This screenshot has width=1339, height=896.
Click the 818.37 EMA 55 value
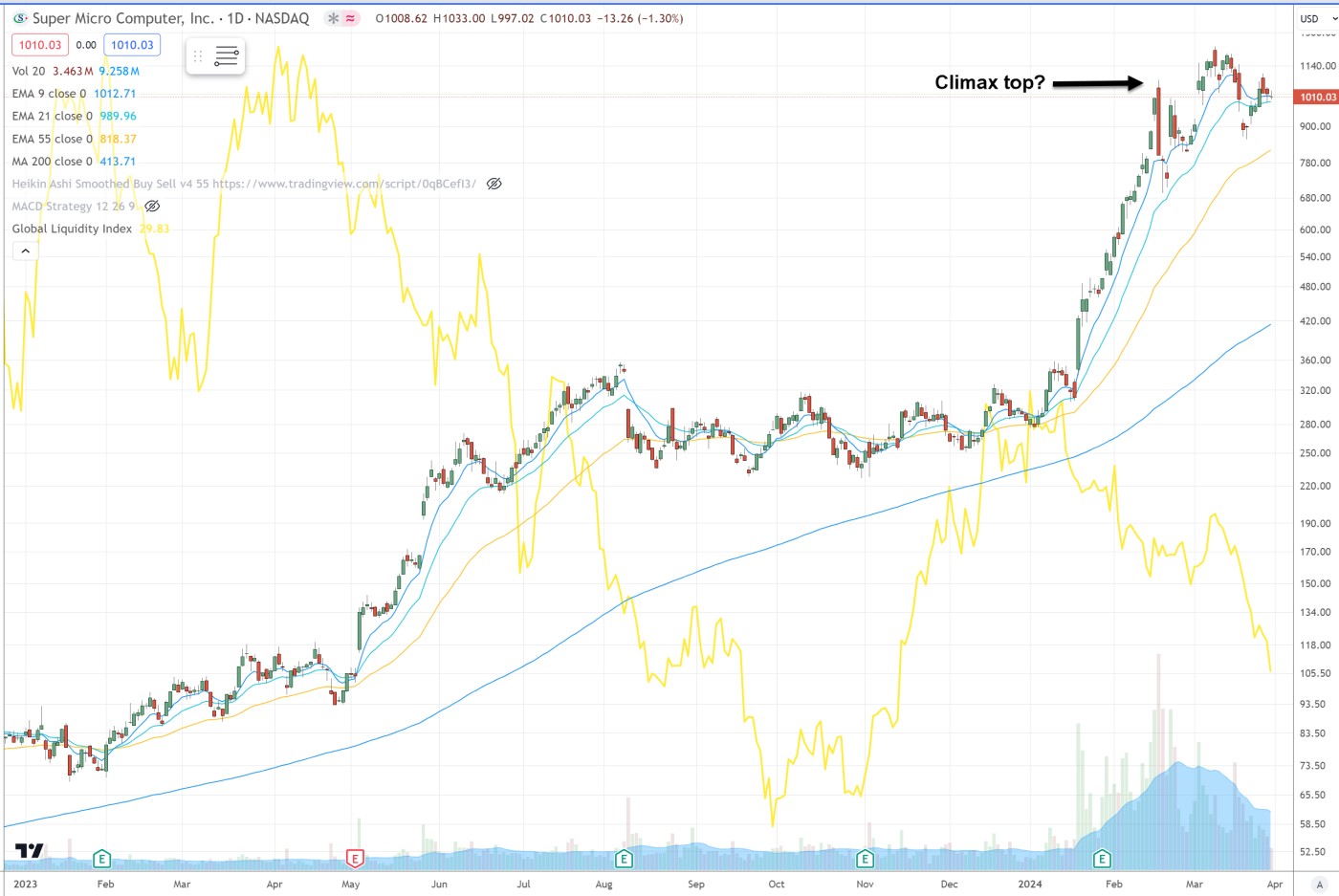(119, 139)
